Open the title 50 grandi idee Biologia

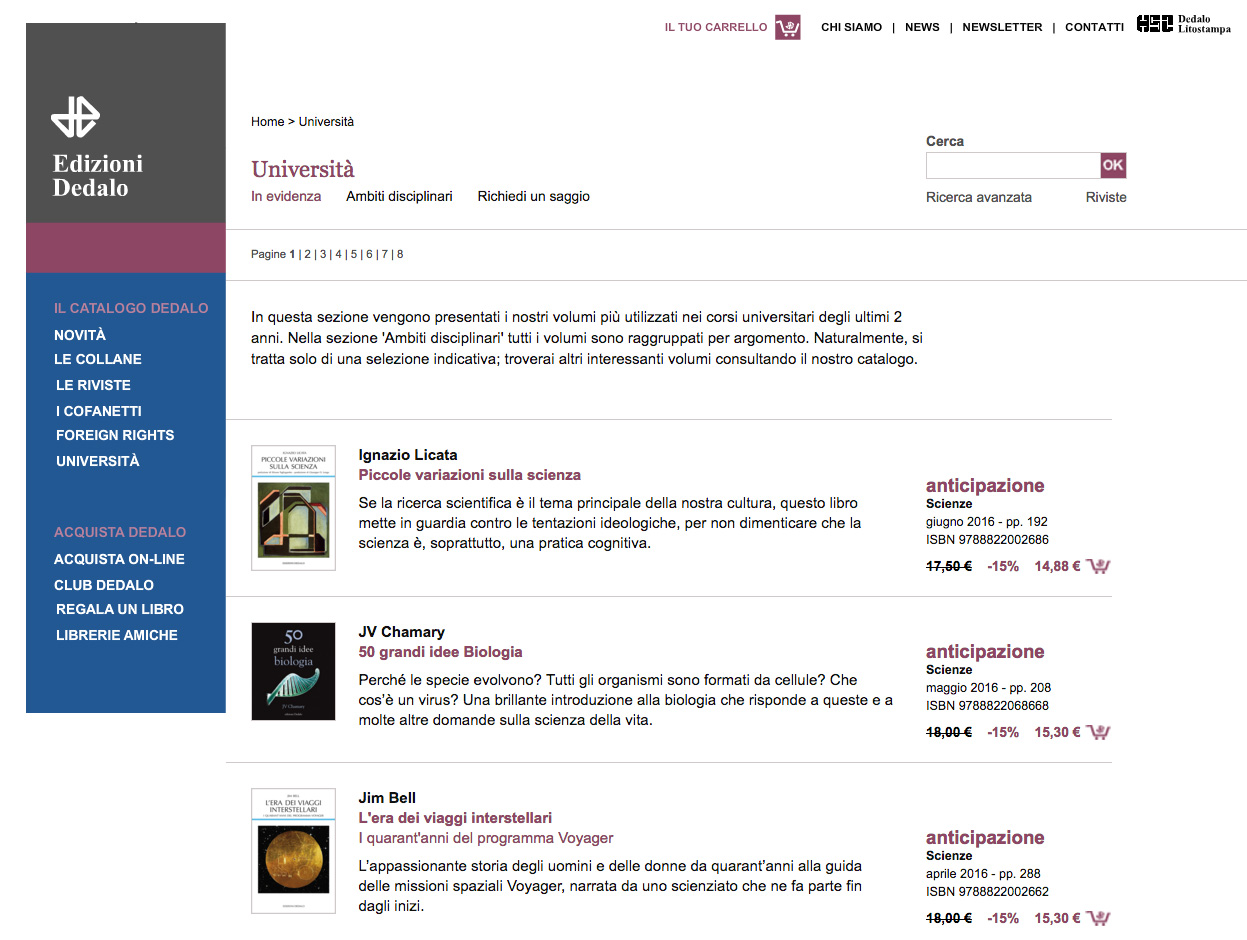441,652
